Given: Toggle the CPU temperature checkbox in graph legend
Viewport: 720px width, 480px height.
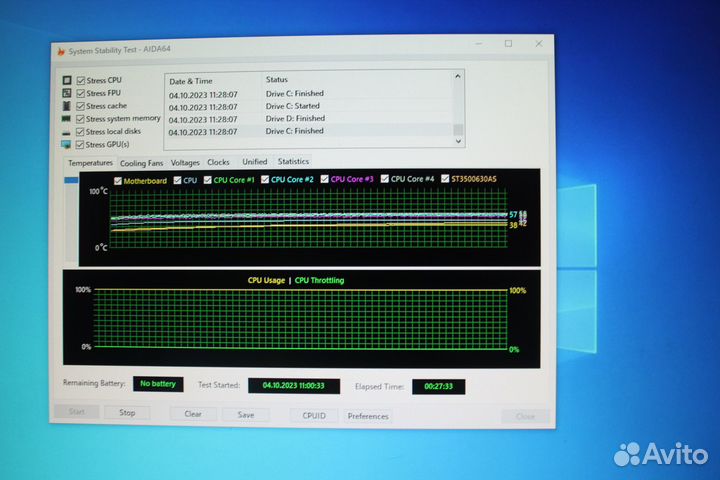Looking at the screenshot, I should pos(177,181).
